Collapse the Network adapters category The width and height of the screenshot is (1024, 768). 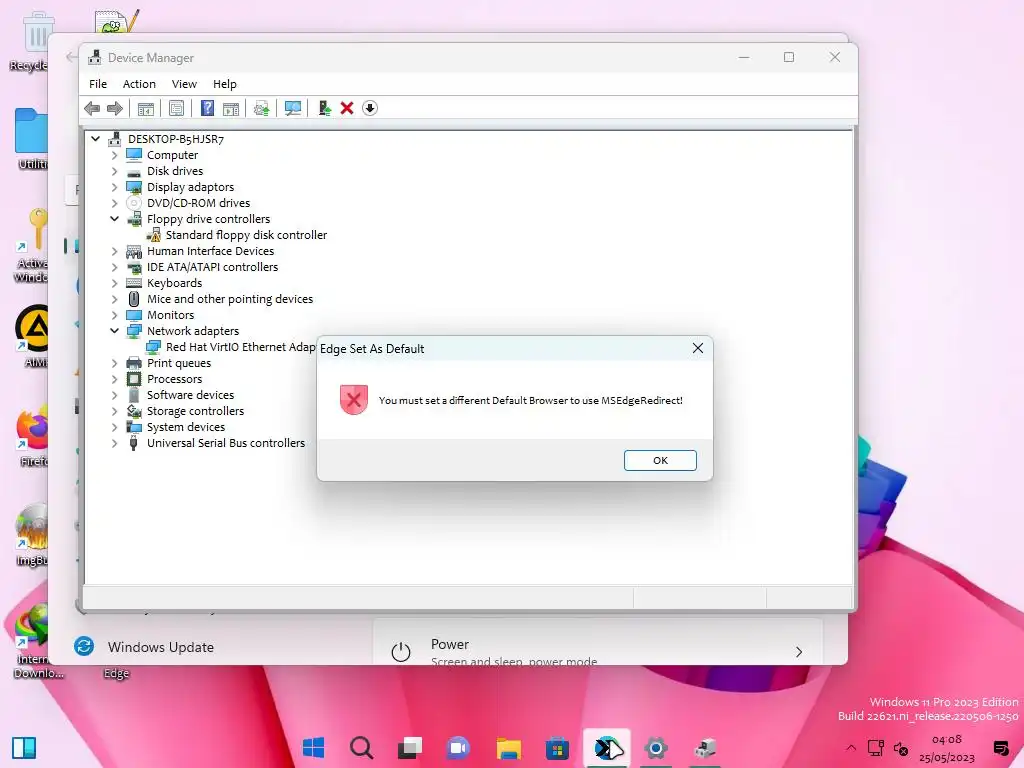click(x=115, y=331)
